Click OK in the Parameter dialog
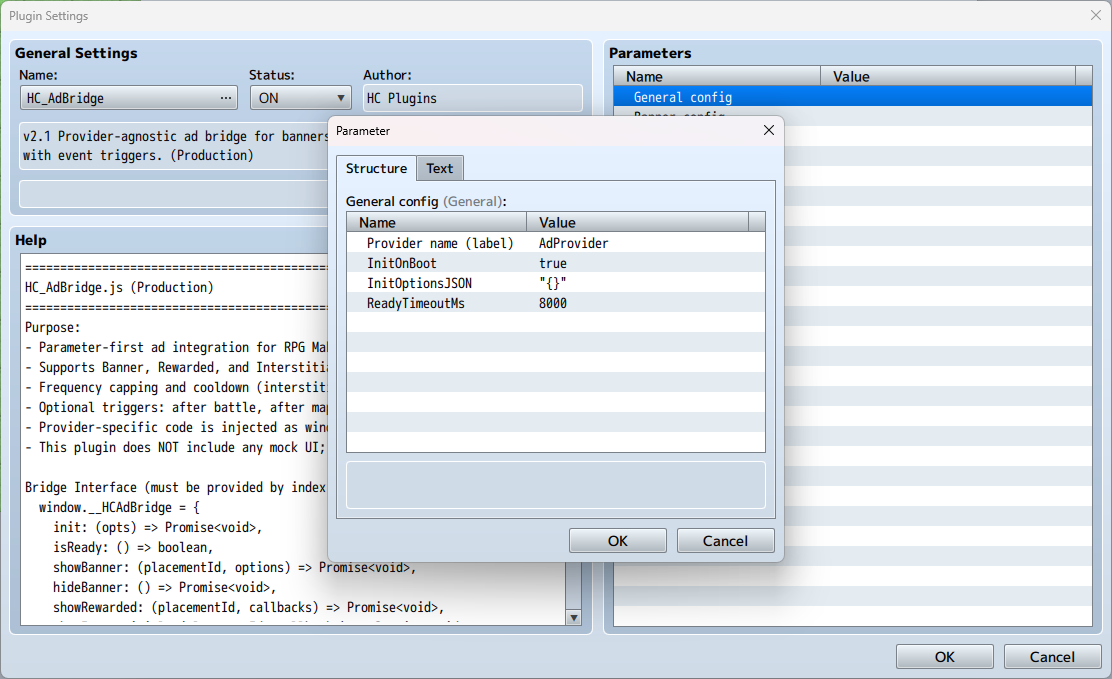The width and height of the screenshot is (1112, 679). click(618, 541)
